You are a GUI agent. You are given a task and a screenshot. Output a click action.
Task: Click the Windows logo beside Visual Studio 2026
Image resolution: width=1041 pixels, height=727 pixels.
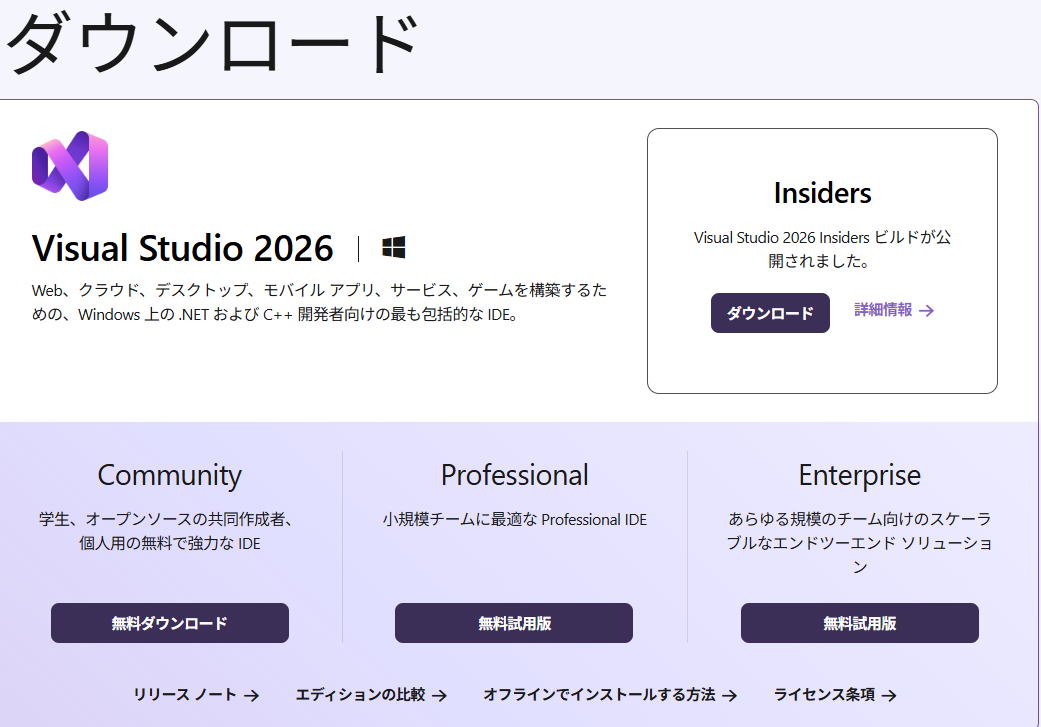pos(394,248)
